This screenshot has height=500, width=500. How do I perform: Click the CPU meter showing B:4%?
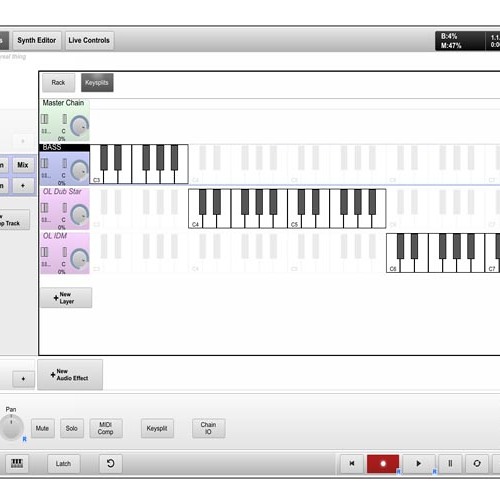449,36
